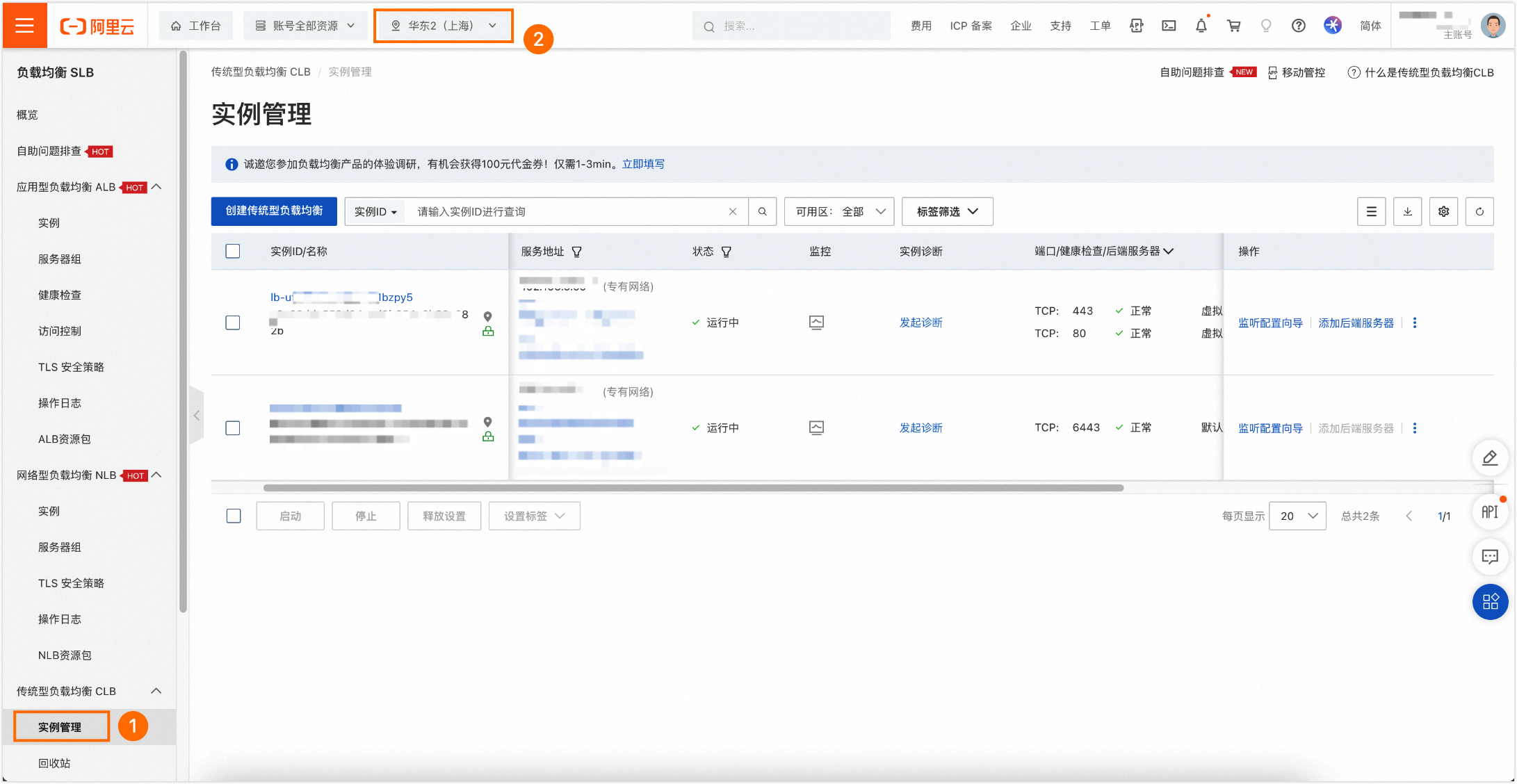Click 创建传统型负载均衡 button
Viewport: 1517px width, 784px height.
click(x=274, y=211)
